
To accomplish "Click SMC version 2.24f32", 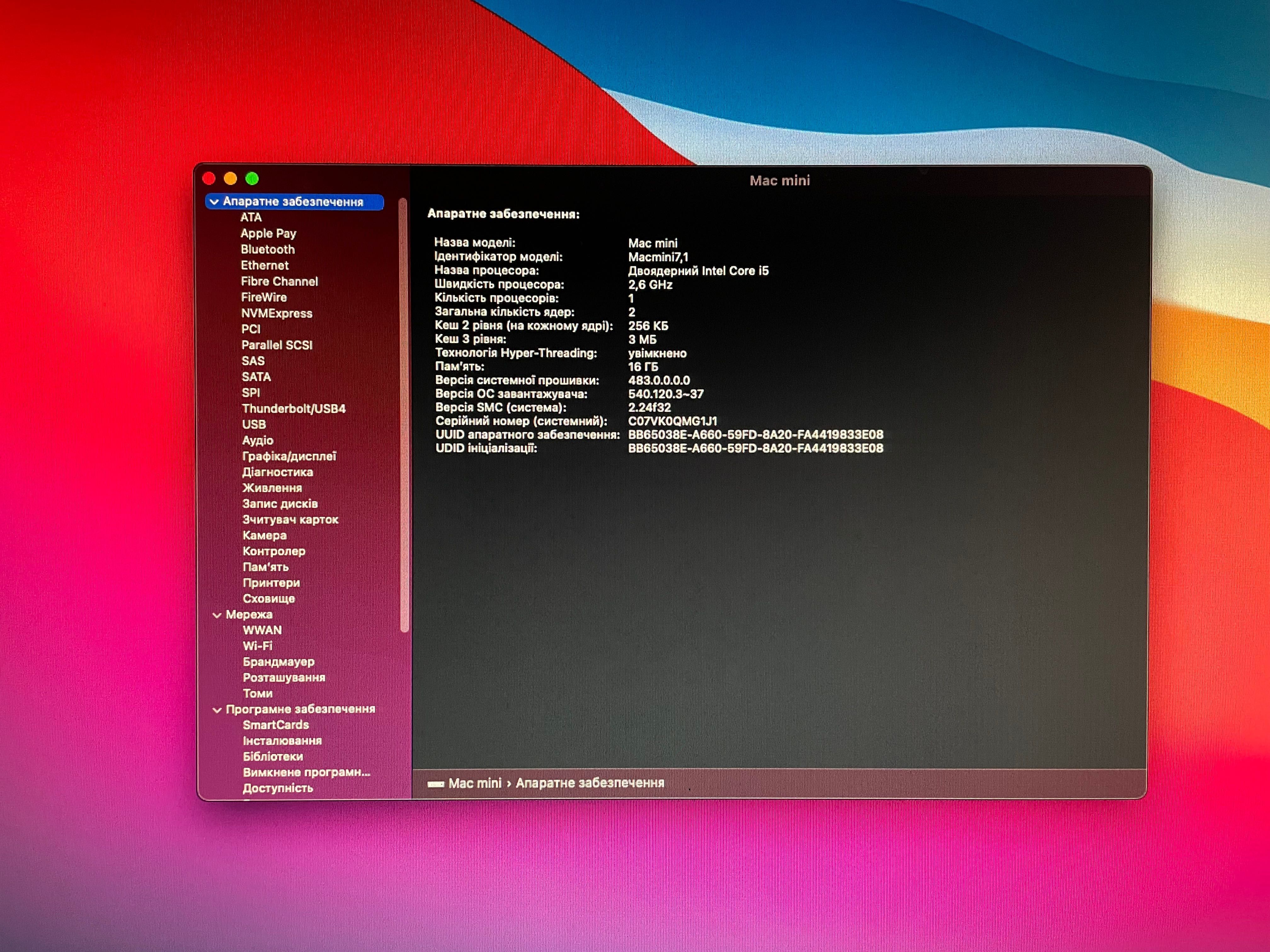I will 649,407.
